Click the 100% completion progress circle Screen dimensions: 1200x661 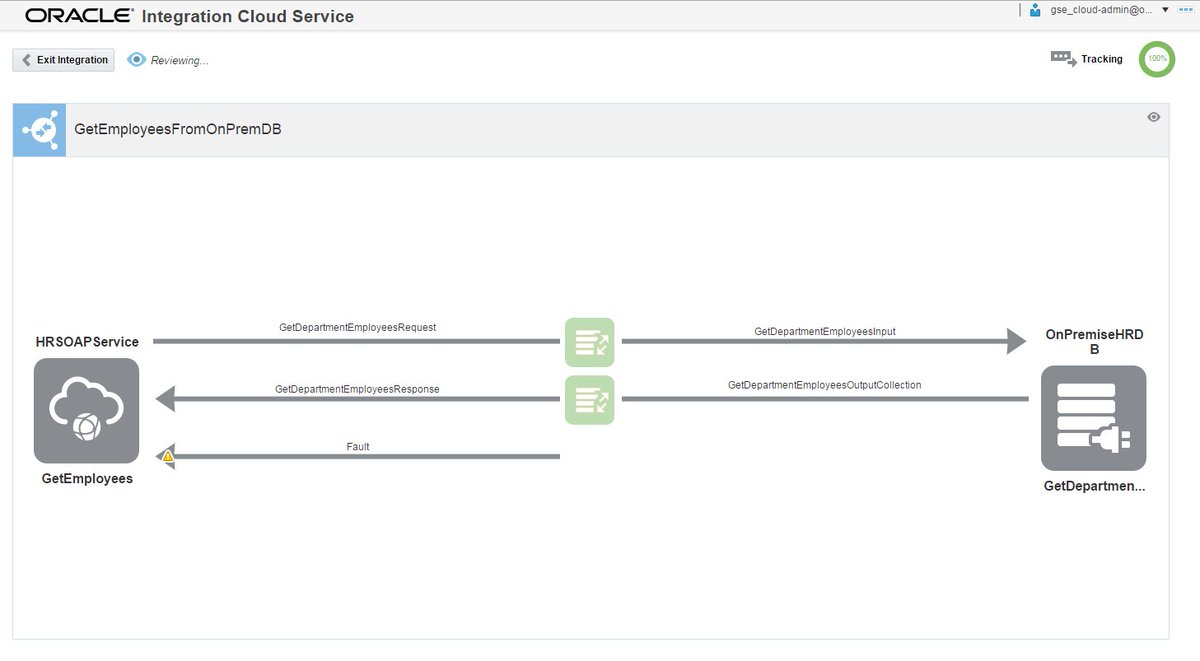pyautogui.click(x=1157, y=59)
